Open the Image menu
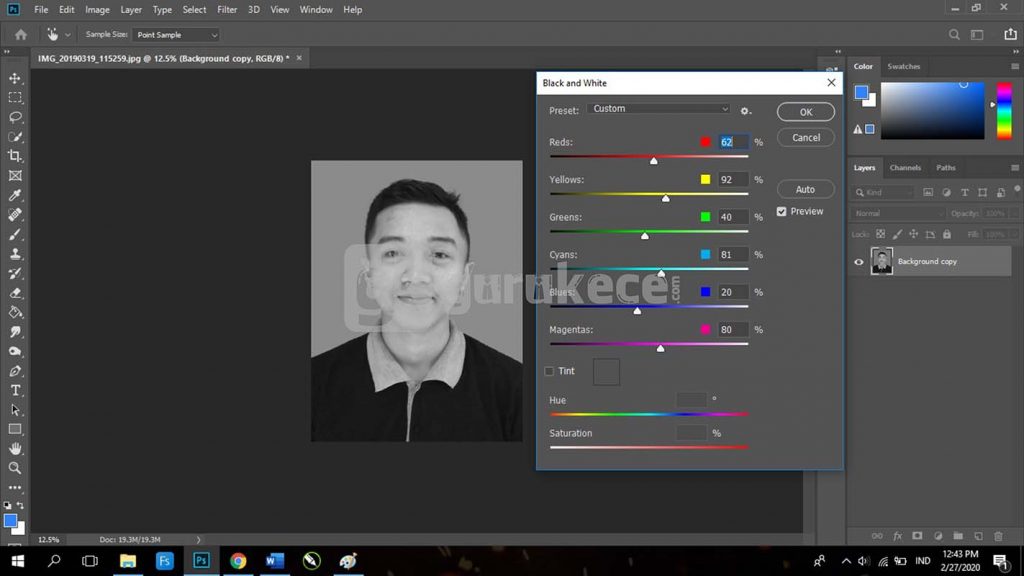This screenshot has width=1024, height=576. tap(97, 10)
